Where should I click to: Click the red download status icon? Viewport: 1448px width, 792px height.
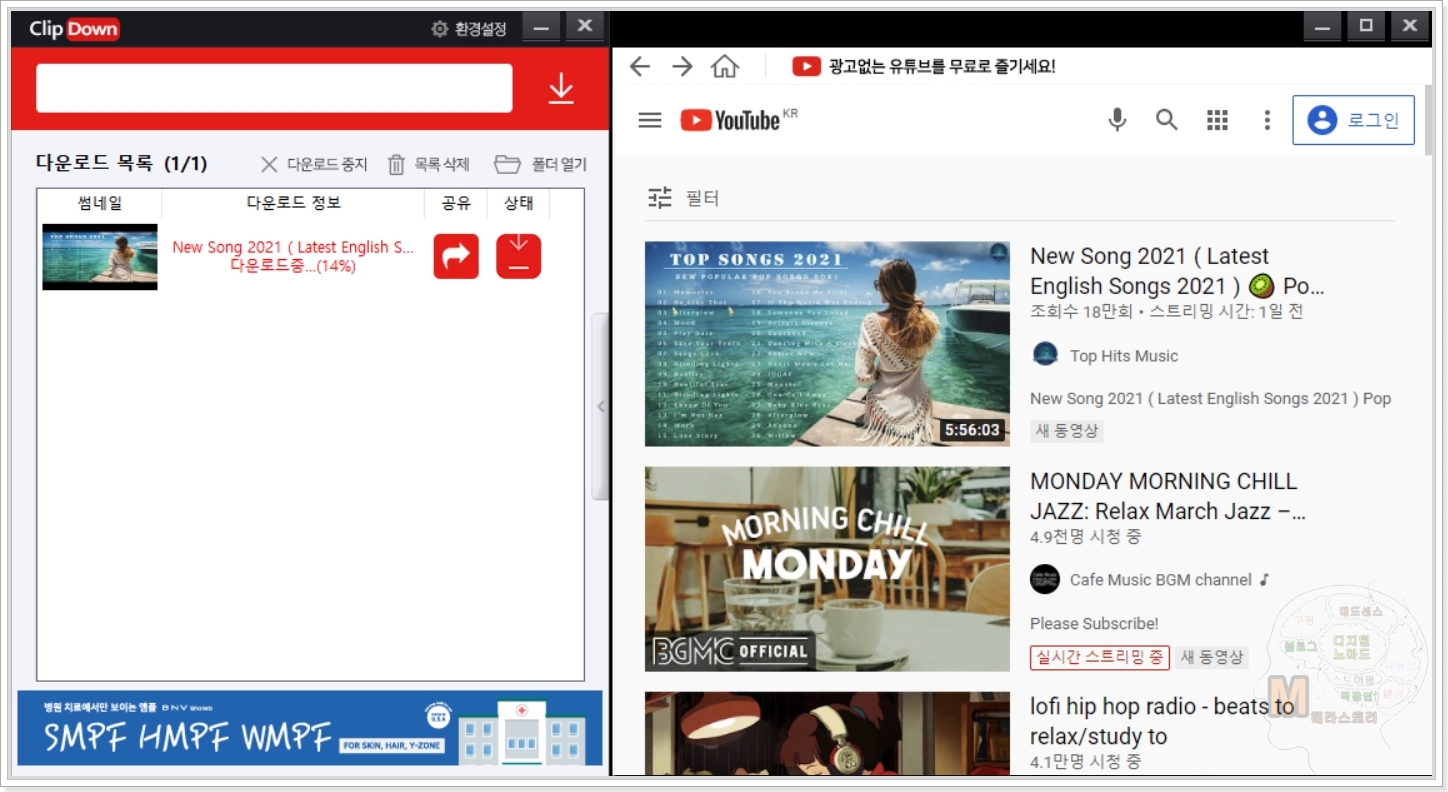point(518,256)
